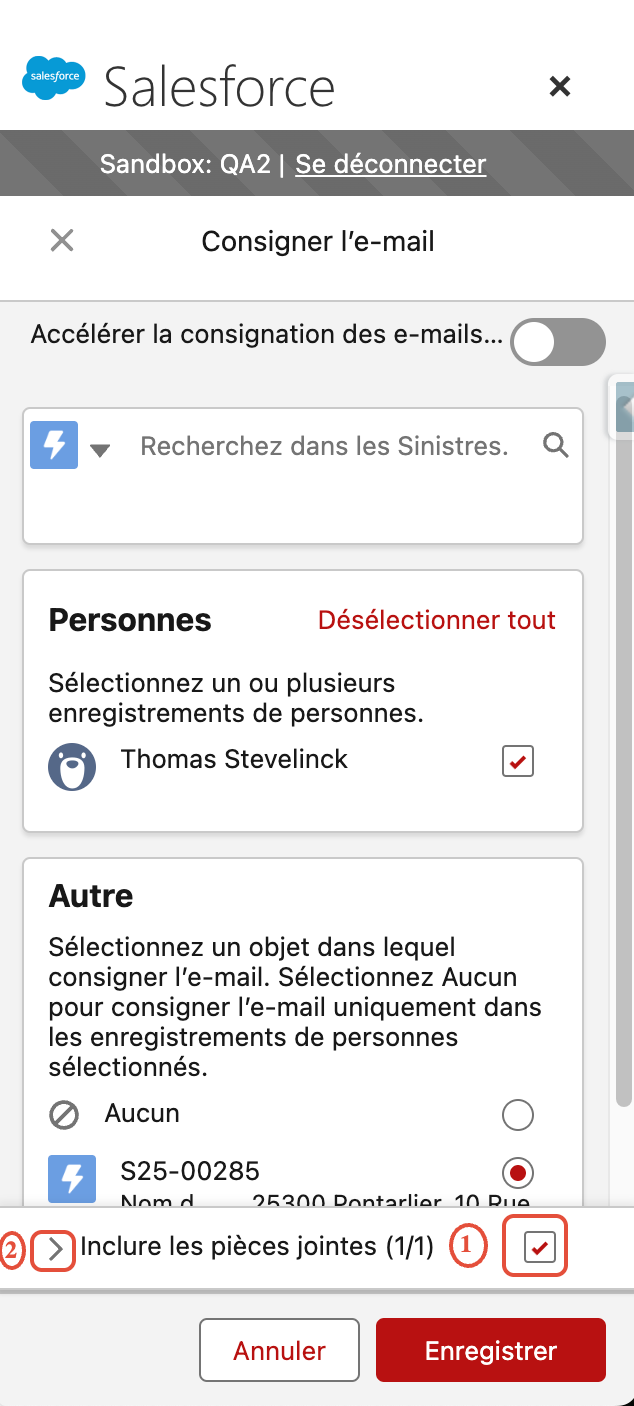The height and width of the screenshot is (1406, 634).
Task: Click the Annuler button
Action: click(279, 1351)
